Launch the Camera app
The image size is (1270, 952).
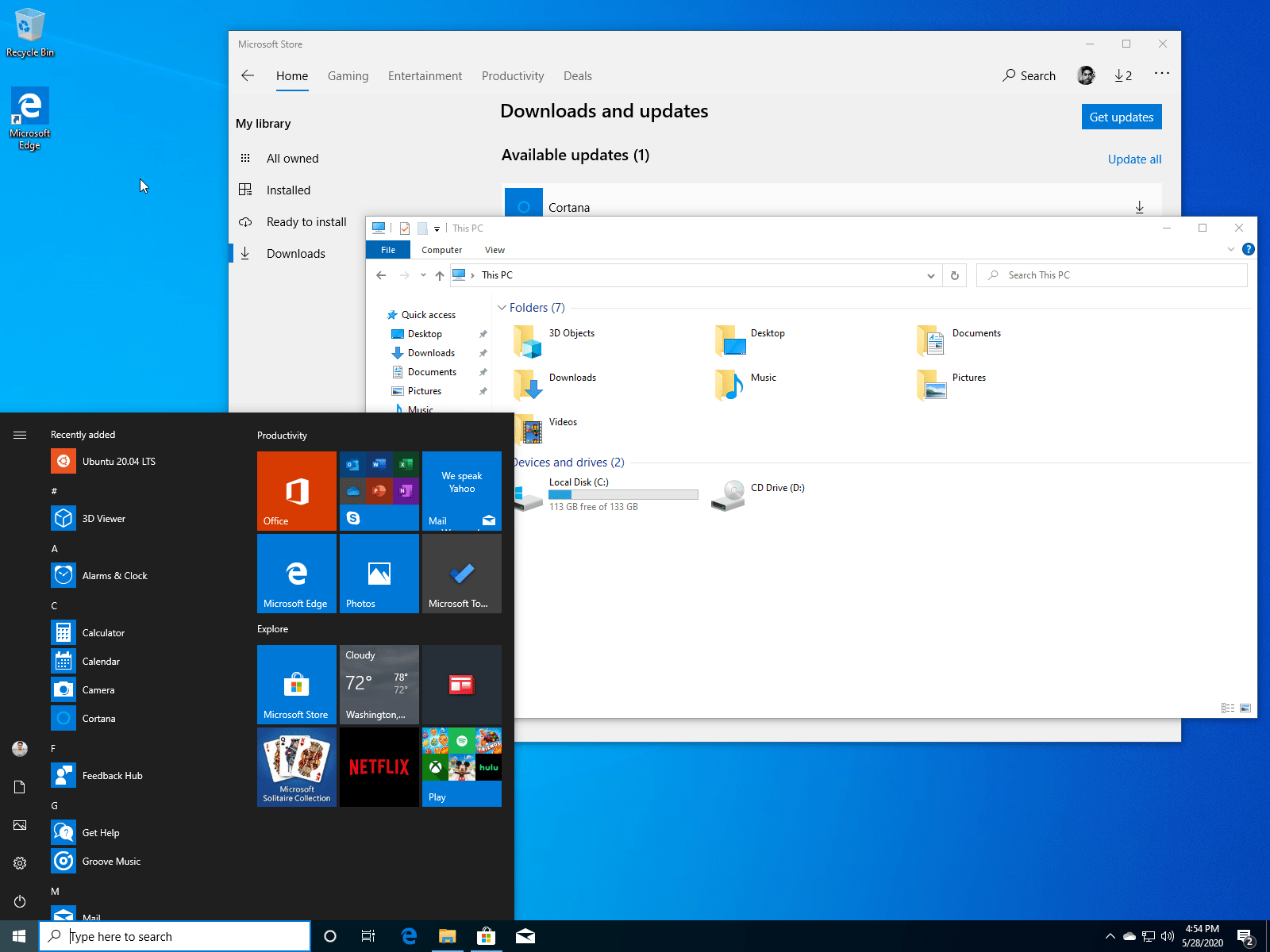pos(143,689)
